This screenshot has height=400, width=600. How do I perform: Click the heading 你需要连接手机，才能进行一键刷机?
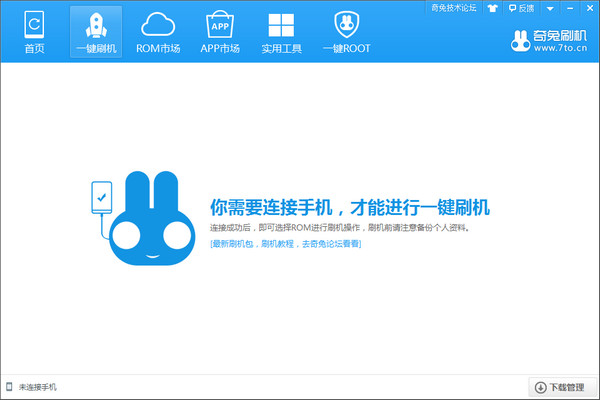click(x=350, y=207)
